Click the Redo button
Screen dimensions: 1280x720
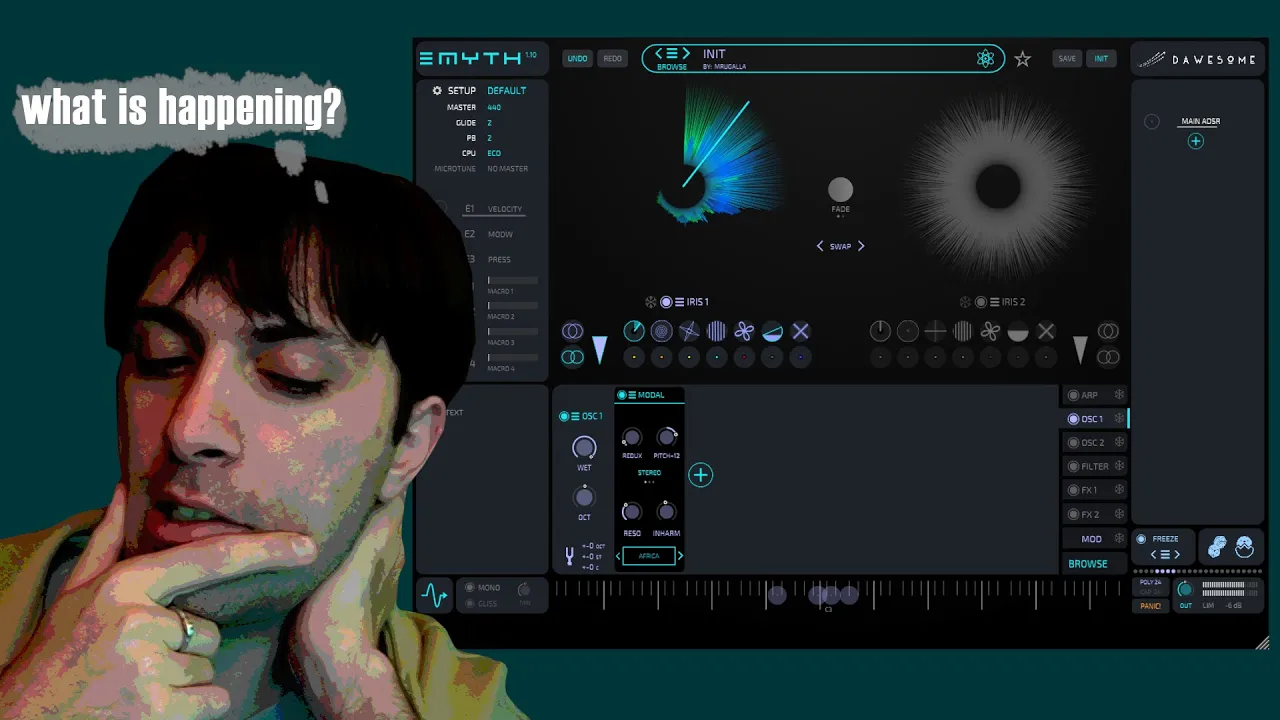[613, 59]
